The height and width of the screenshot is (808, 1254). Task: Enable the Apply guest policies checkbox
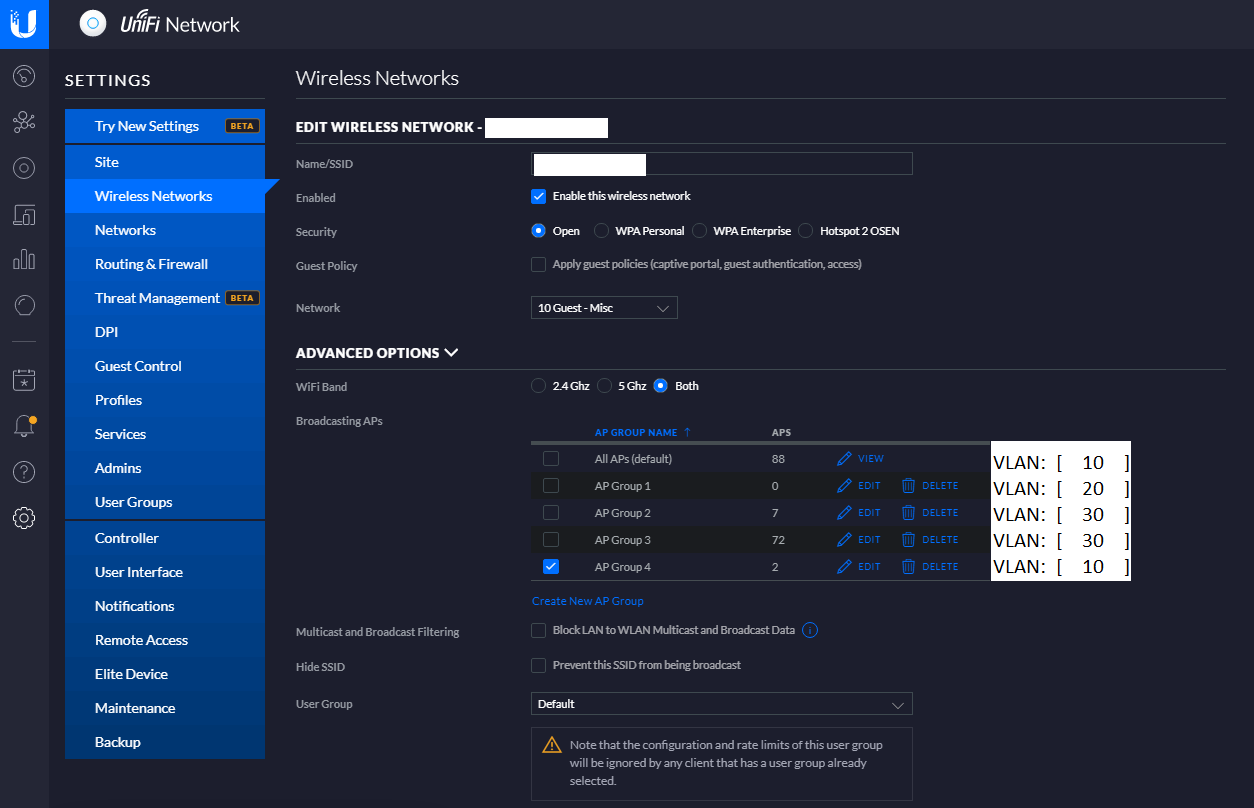coord(538,265)
